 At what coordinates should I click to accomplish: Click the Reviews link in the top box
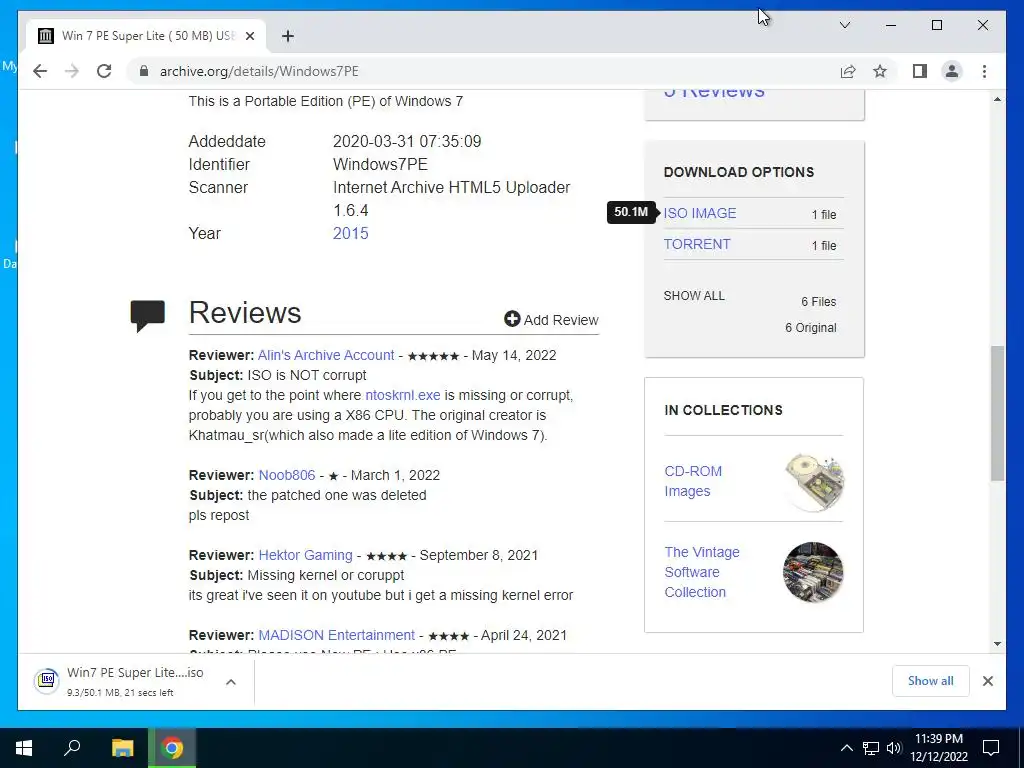click(714, 93)
